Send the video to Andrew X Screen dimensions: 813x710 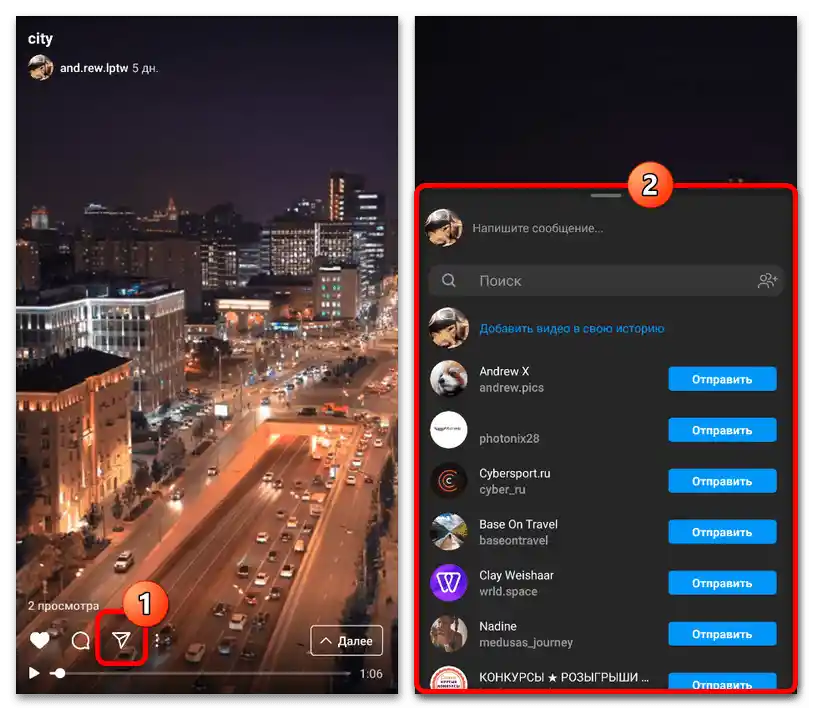click(722, 379)
